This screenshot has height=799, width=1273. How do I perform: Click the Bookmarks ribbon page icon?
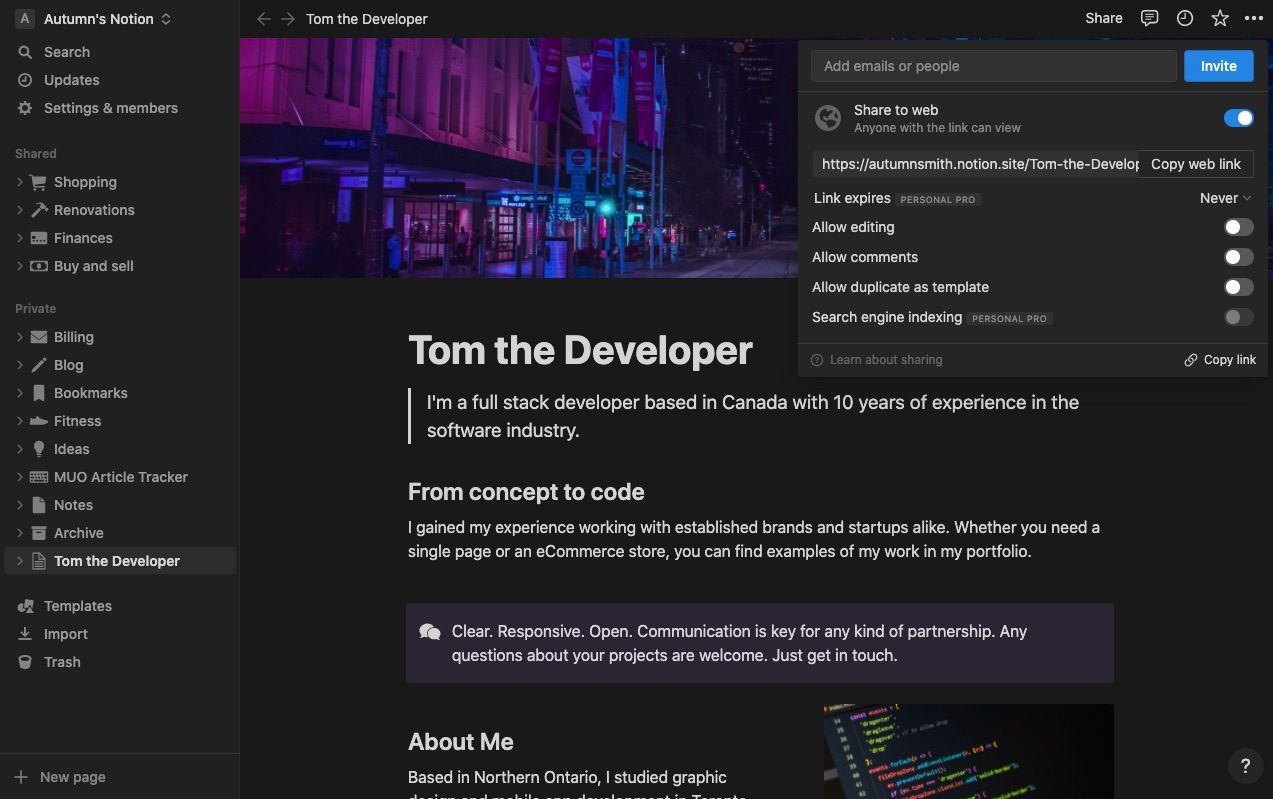[x=39, y=393]
